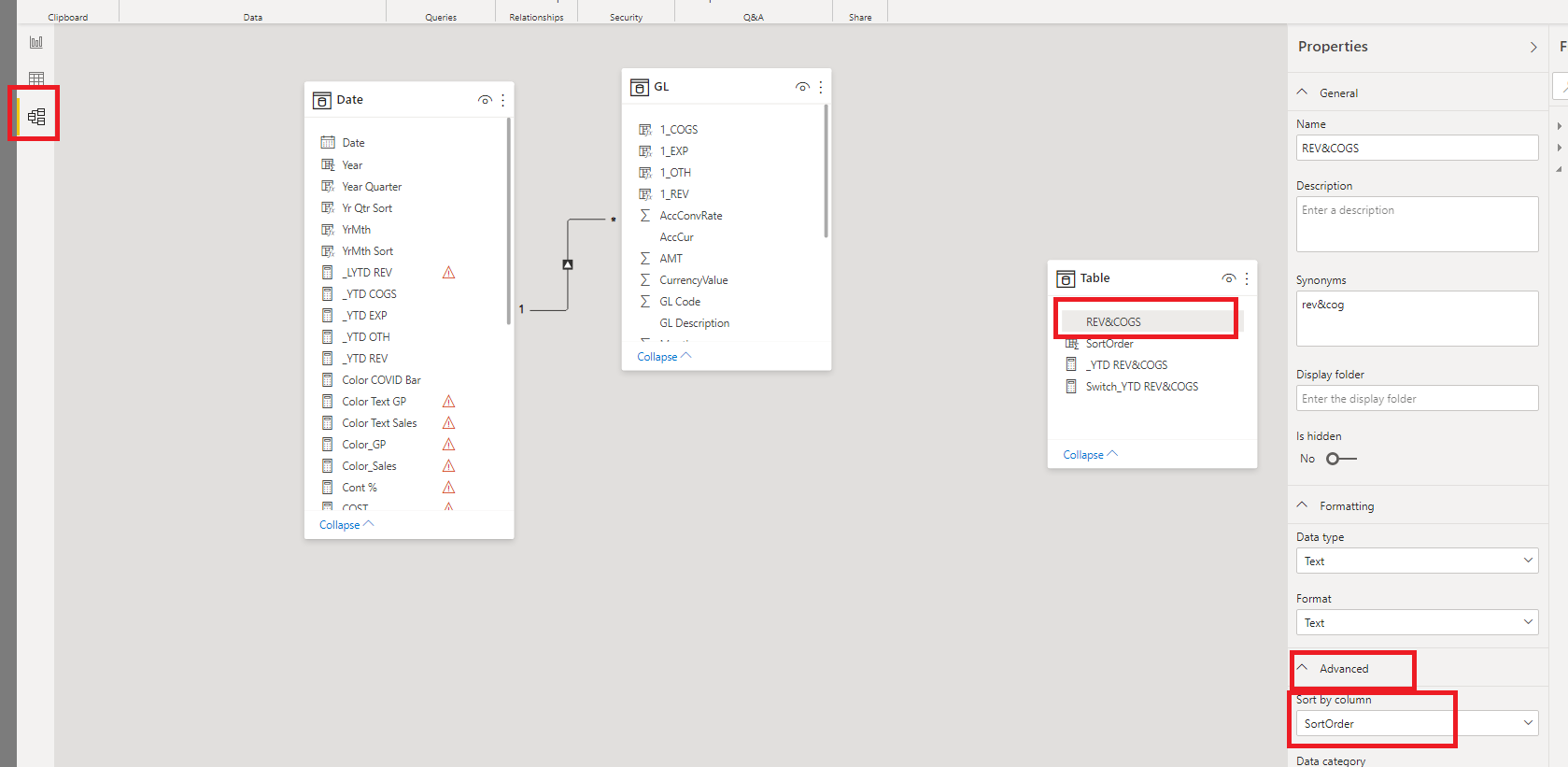Collapse the Table card fields
The width and height of the screenshot is (1568, 767).
1090,455
